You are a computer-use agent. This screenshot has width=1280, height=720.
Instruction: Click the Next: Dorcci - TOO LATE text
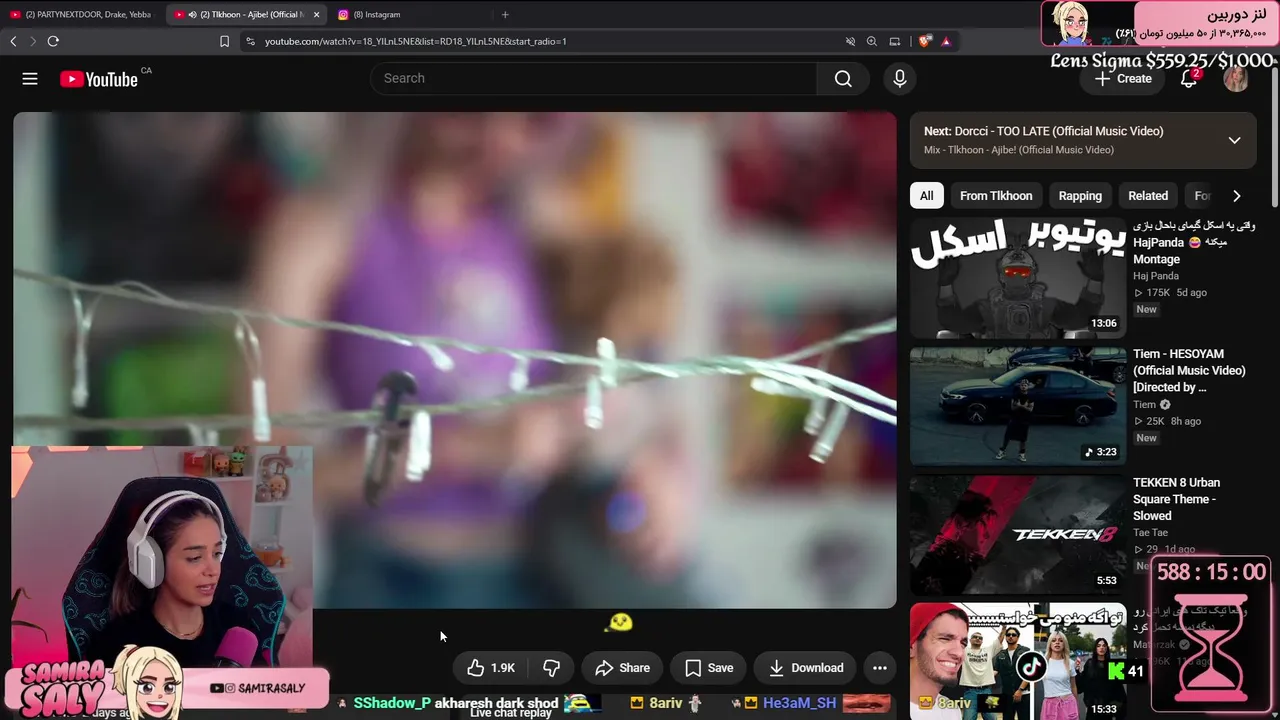click(1044, 131)
